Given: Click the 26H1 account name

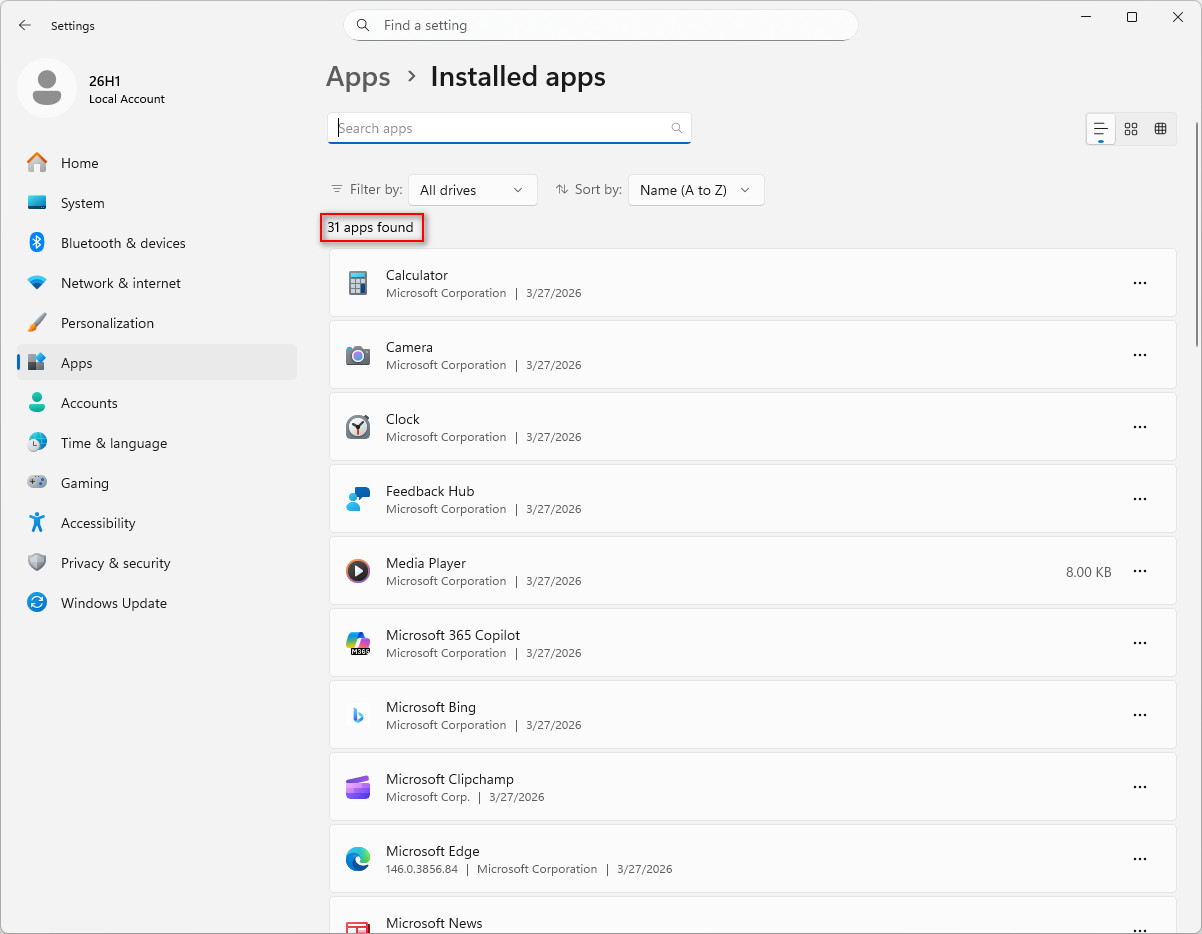Looking at the screenshot, I should tap(105, 81).
